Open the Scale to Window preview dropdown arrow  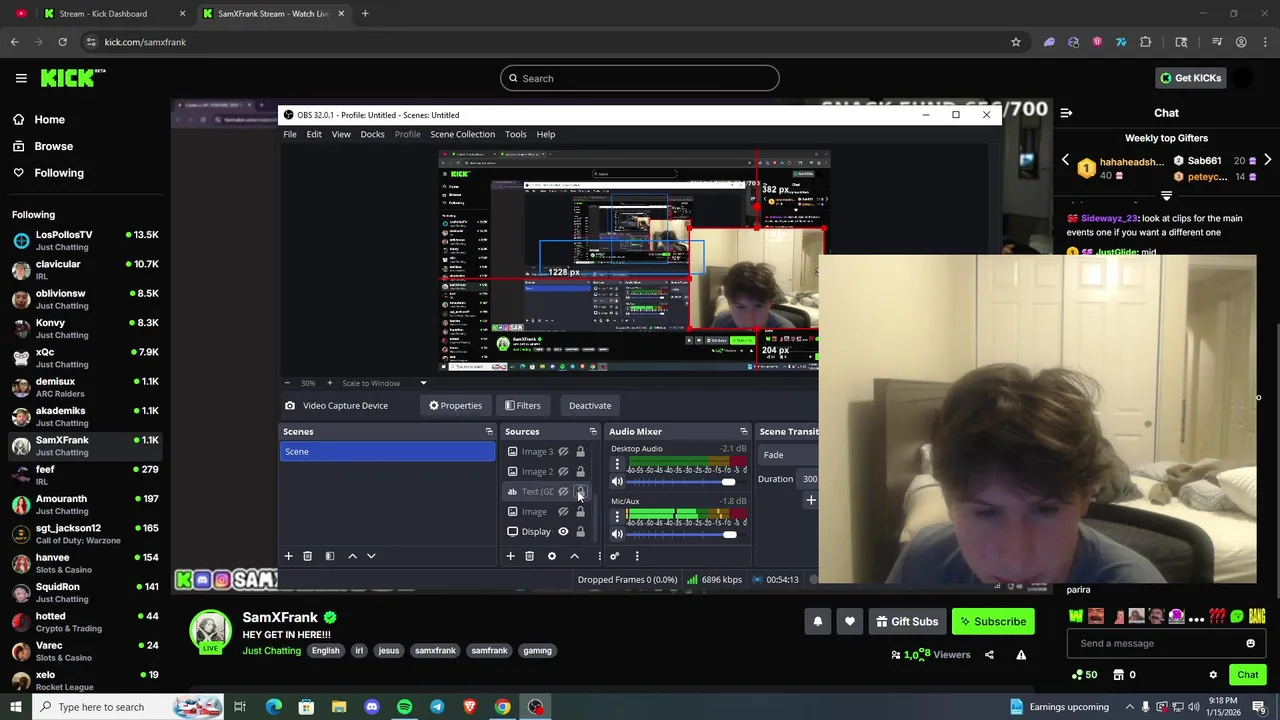tap(423, 383)
